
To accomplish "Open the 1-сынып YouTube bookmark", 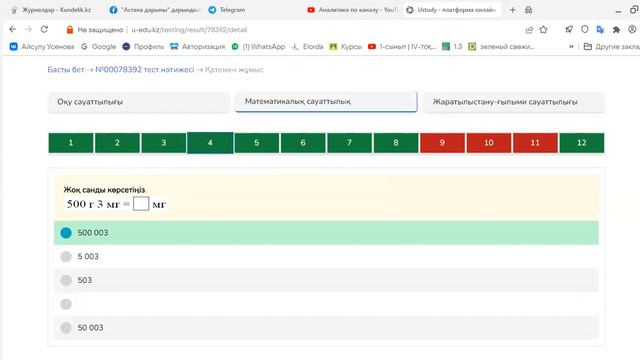I will (x=402, y=47).
